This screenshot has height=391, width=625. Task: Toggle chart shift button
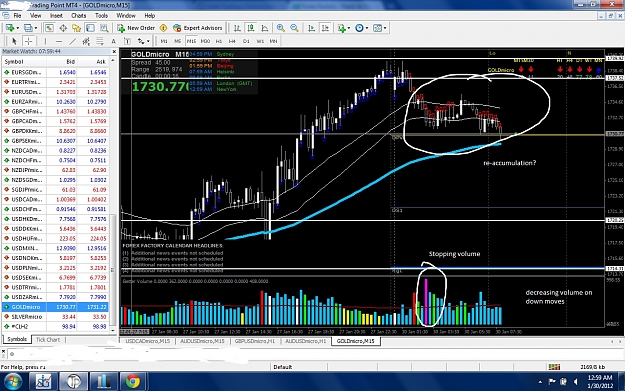[325, 28]
